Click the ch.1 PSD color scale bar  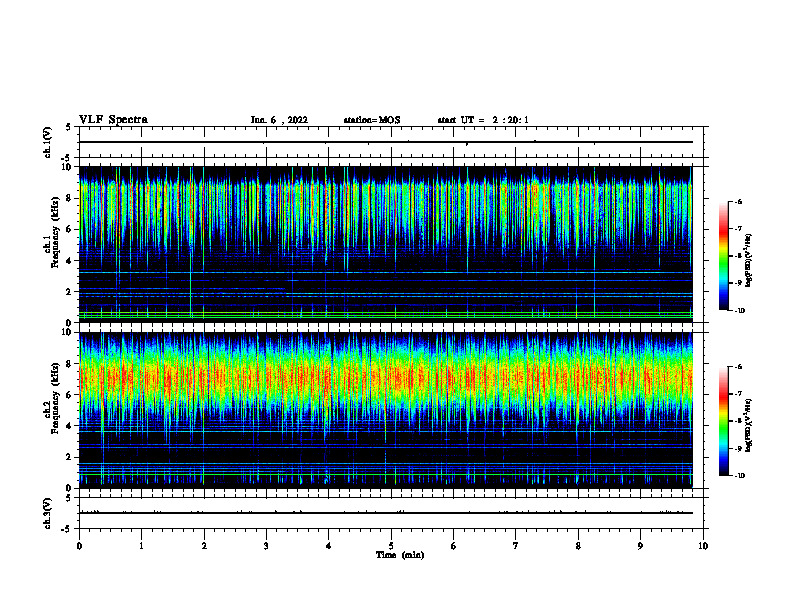(723, 256)
